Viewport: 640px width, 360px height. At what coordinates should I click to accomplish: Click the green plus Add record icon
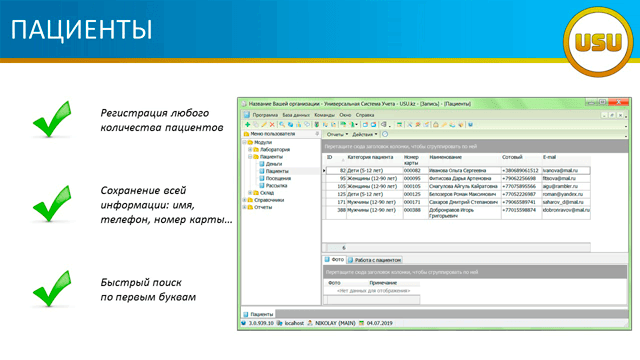pyautogui.click(x=247, y=124)
